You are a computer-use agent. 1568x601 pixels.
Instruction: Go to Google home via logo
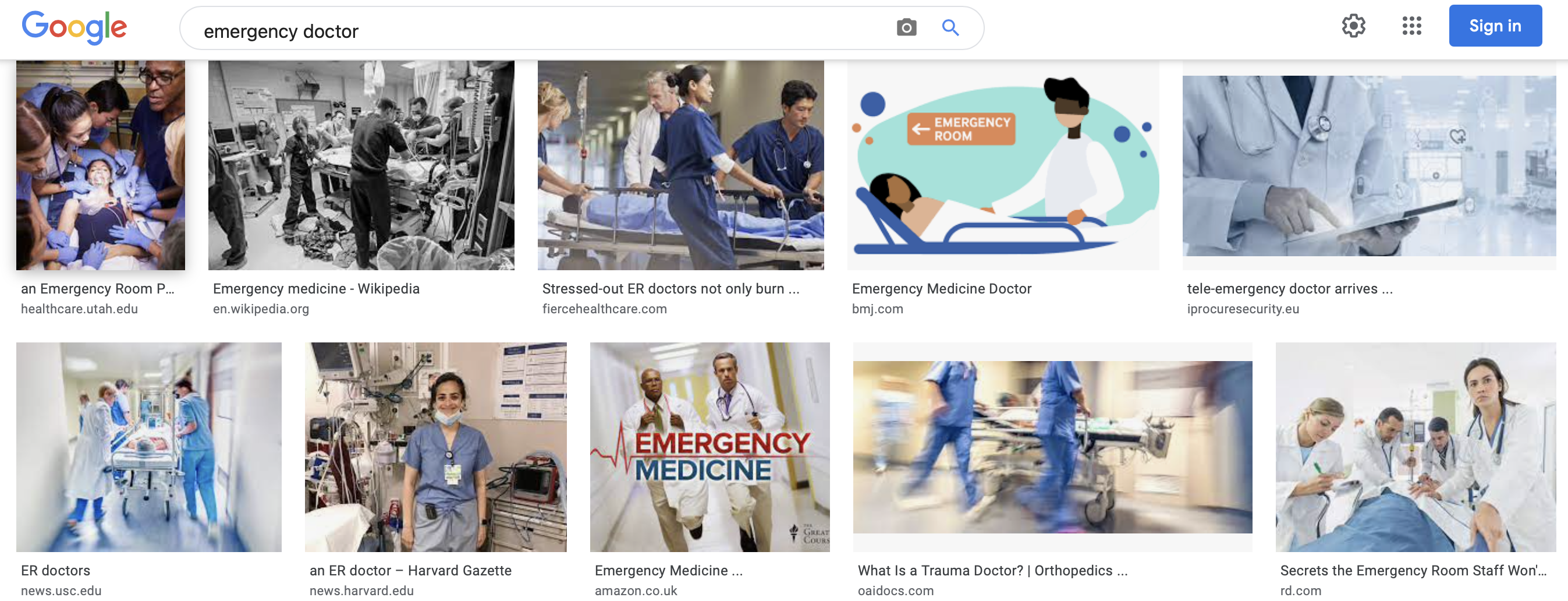click(x=74, y=27)
